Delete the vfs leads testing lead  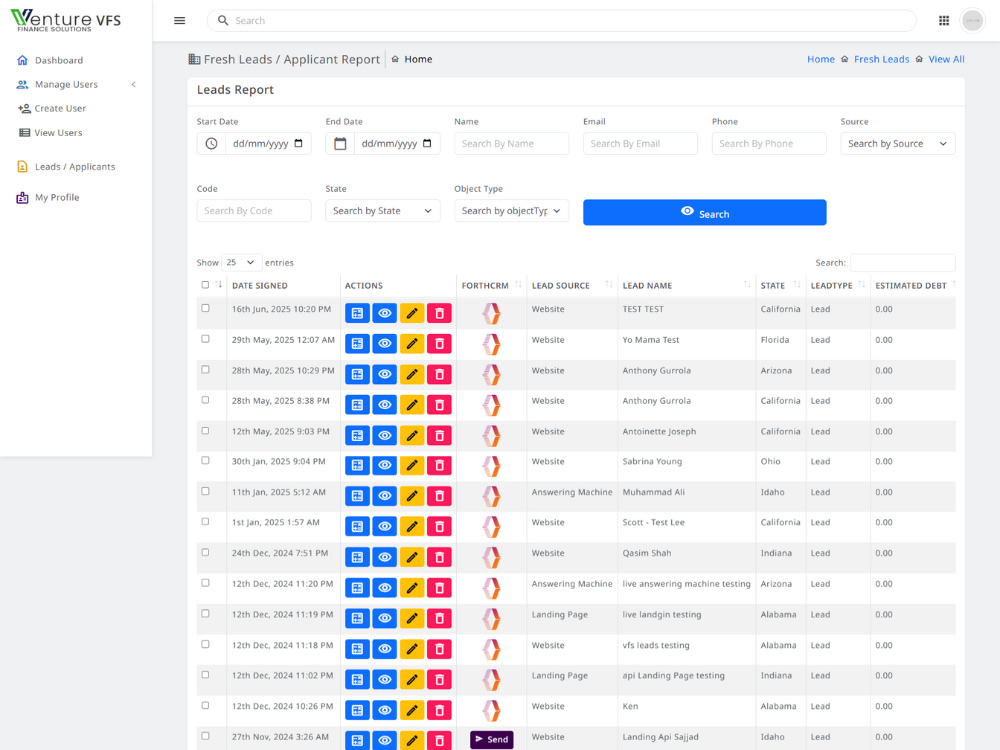(x=439, y=649)
